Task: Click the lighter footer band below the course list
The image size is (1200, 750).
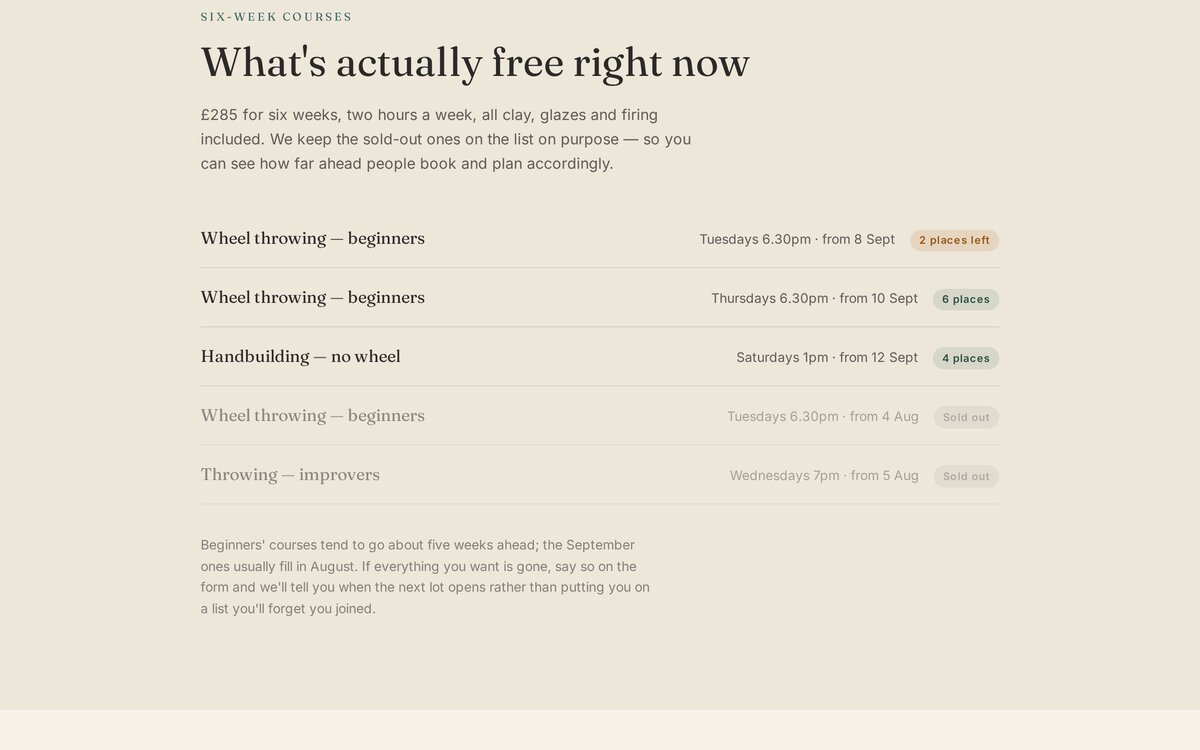Action: [x=600, y=730]
